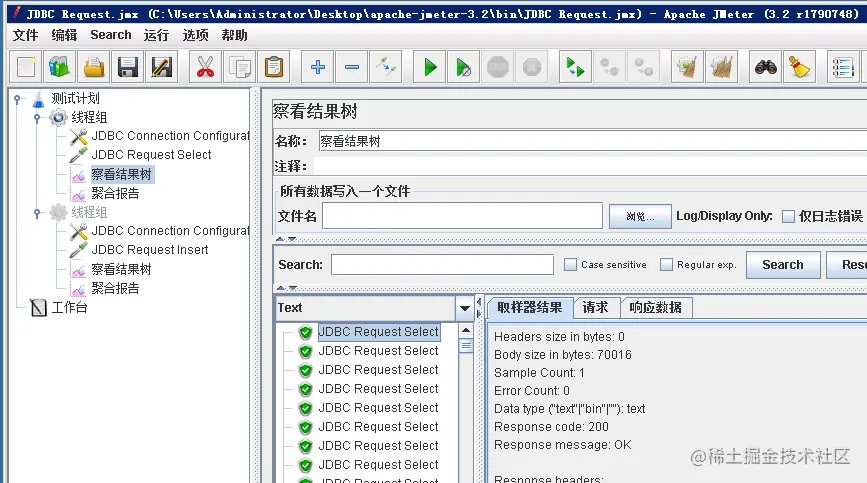
Task: Clear all results with double broom icon
Action: (721, 67)
